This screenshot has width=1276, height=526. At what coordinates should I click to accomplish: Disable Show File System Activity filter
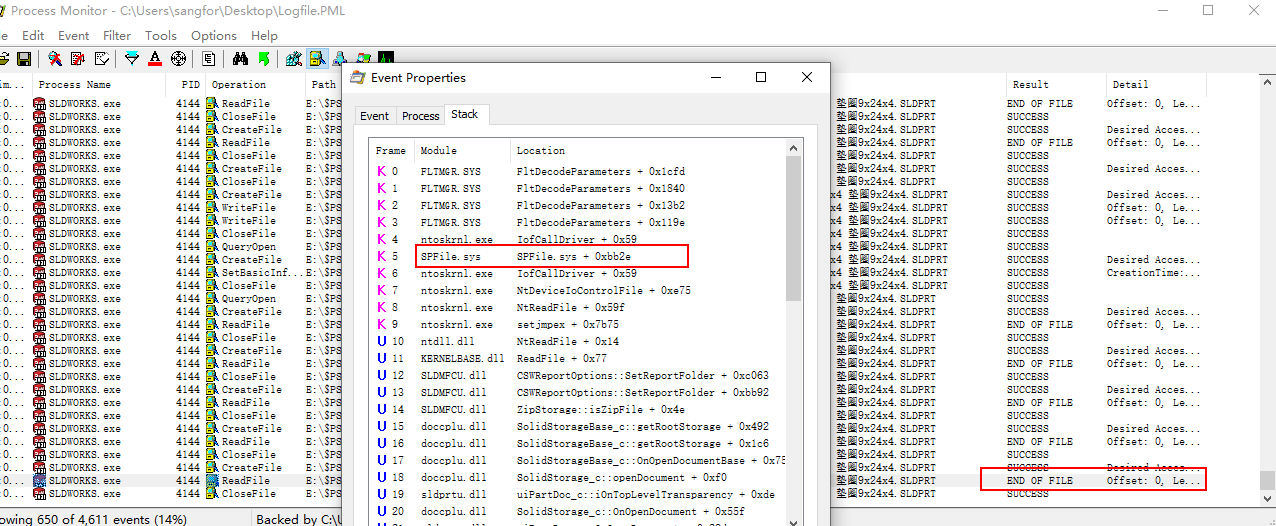[317, 59]
